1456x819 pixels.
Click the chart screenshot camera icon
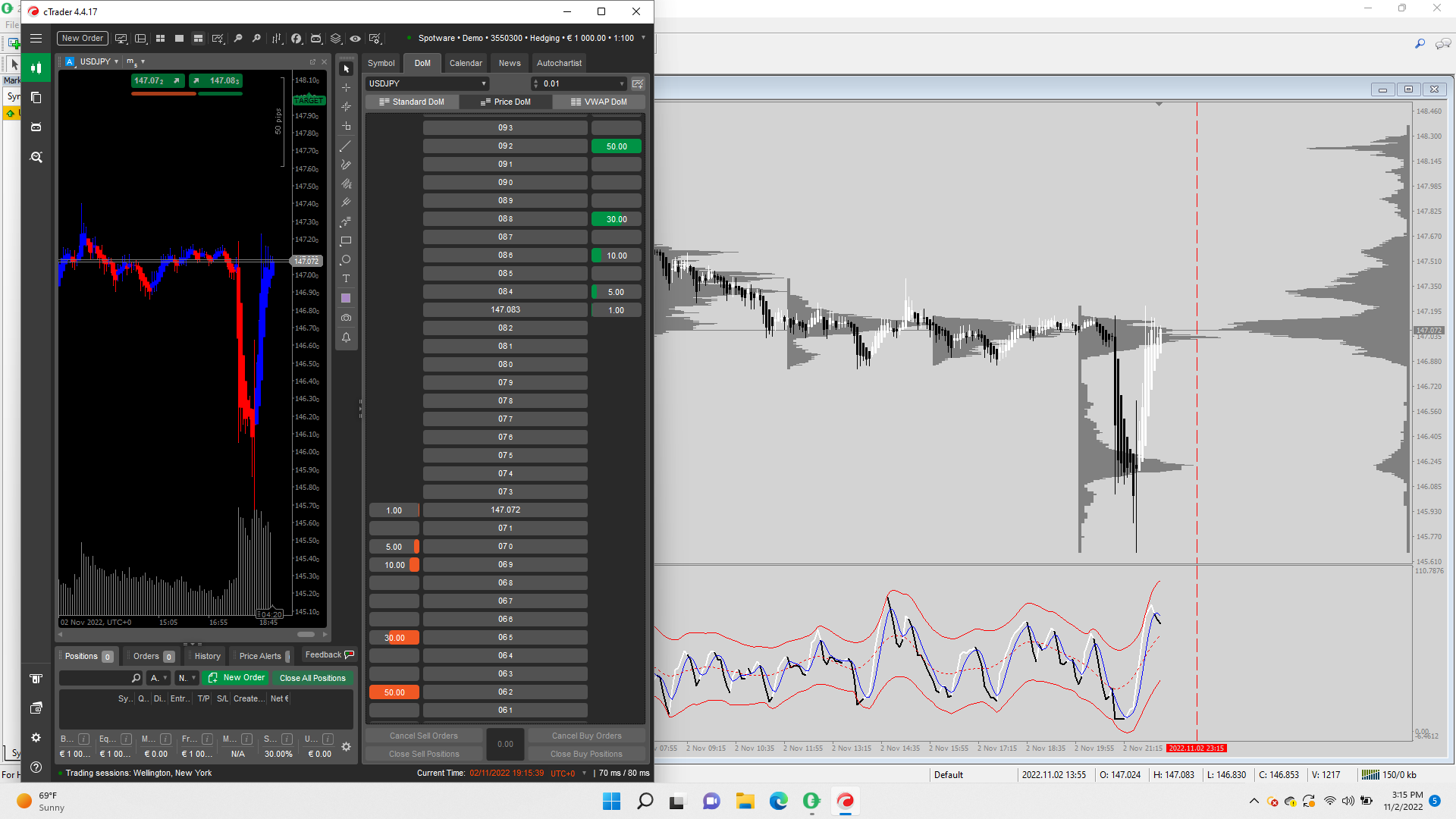click(x=346, y=318)
